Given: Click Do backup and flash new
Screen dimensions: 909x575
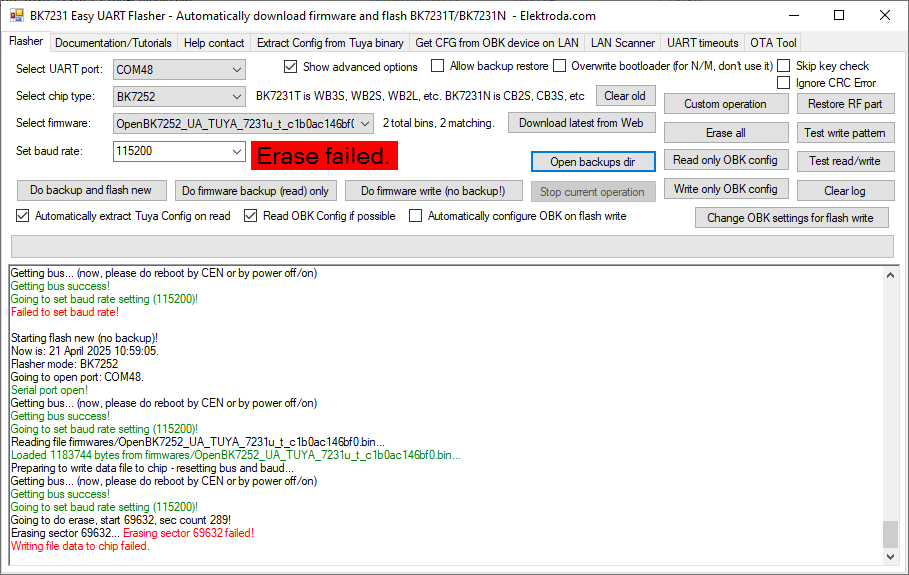Looking at the screenshot, I should (90, 190).
